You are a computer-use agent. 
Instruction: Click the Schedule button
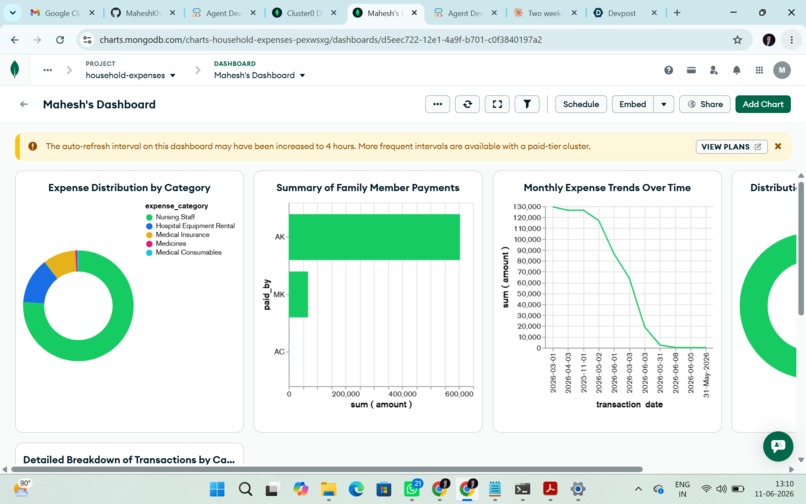point(581,104)
